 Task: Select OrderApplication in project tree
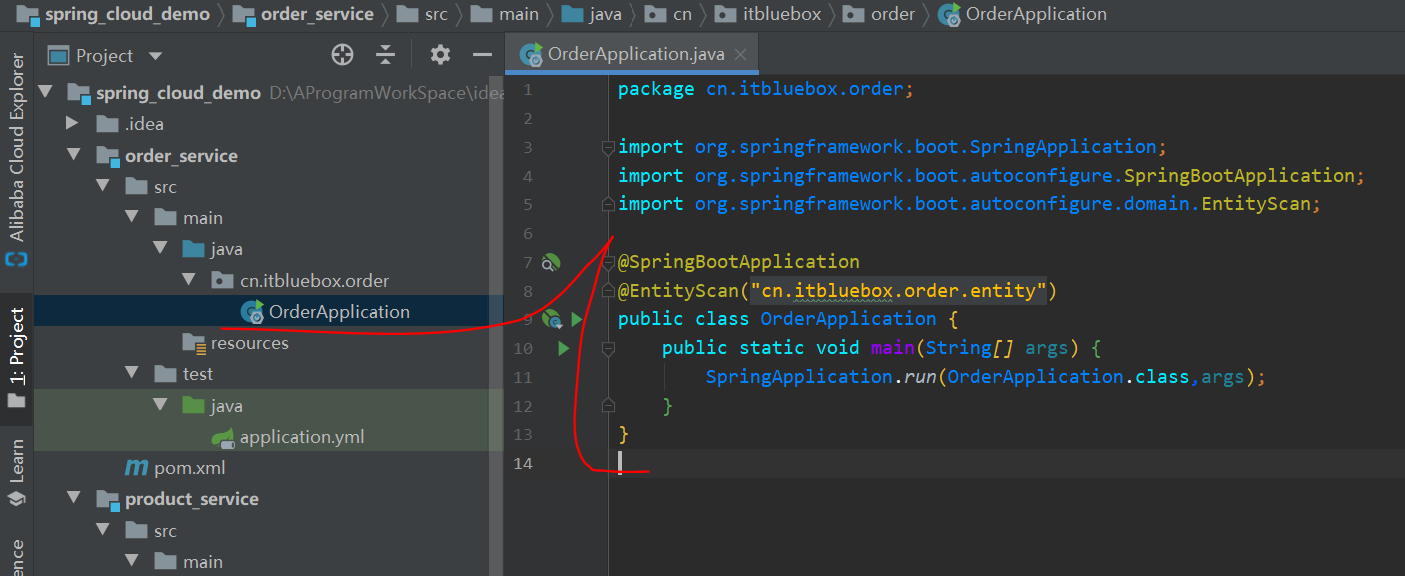[x=339, y=311]
